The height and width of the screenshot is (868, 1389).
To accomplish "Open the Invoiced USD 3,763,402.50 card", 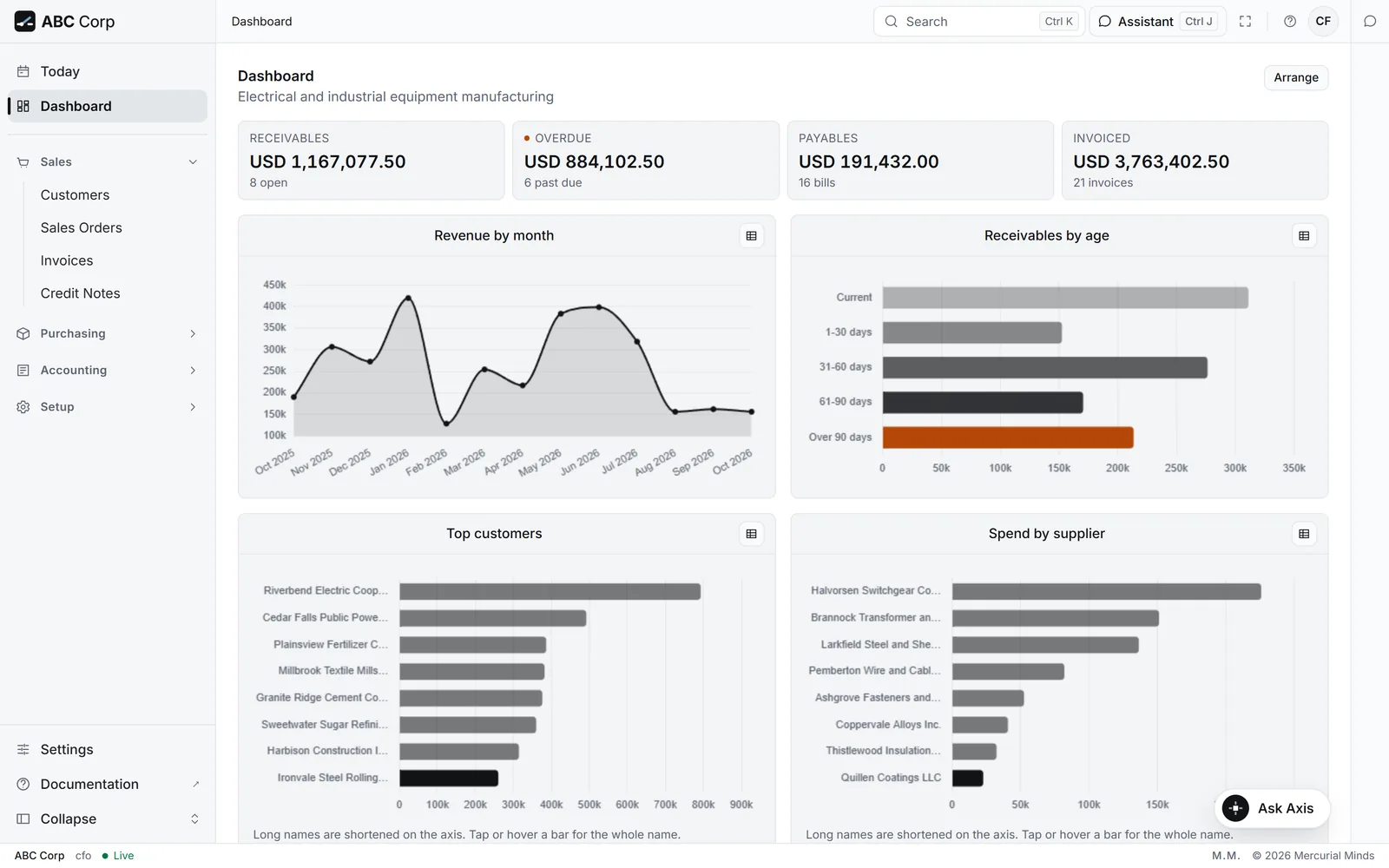I will pos(1195,161).
